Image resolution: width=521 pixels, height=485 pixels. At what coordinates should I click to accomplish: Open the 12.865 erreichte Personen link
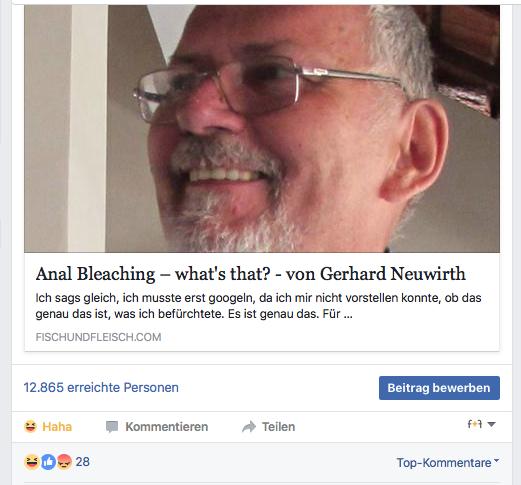pyautogui.click(x=101, y=387)
